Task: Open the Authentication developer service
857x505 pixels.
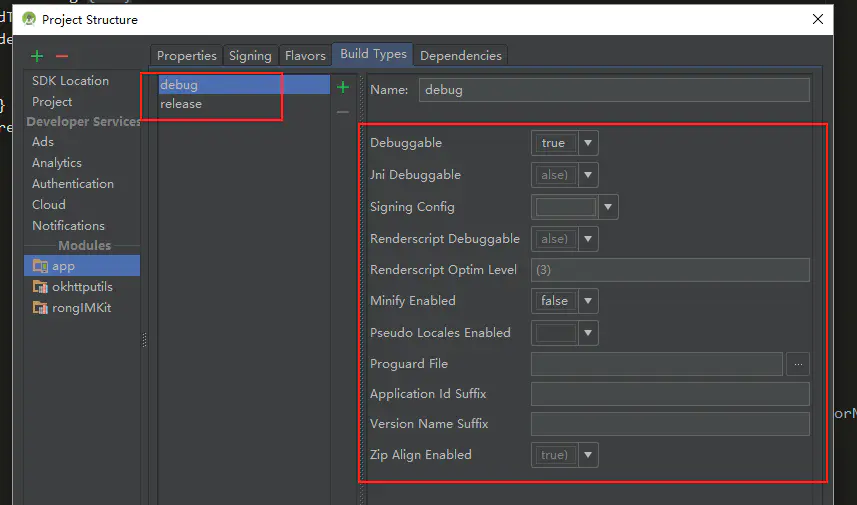Action: (x=73, y=184)
